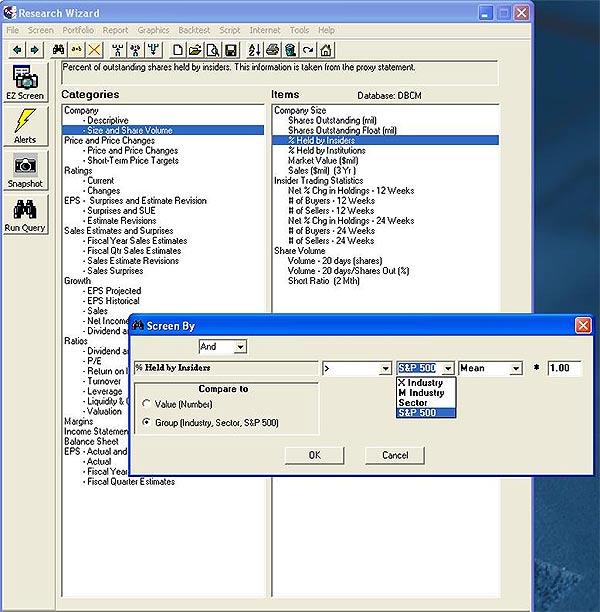Click the new blank document toolbar icon

(x=177, y=49)
